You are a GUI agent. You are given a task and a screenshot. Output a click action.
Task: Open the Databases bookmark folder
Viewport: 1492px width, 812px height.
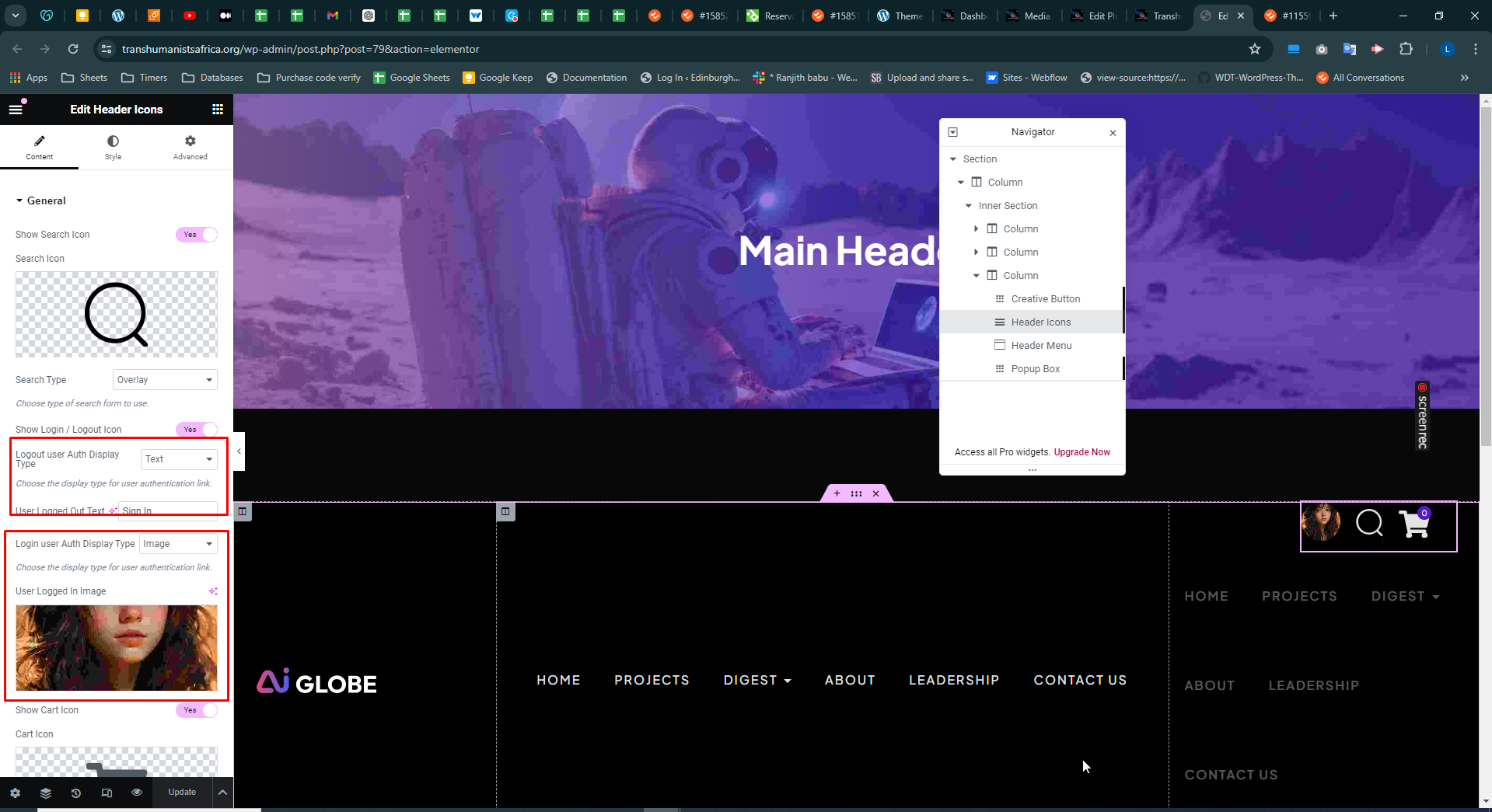click(x=212, y=78)
